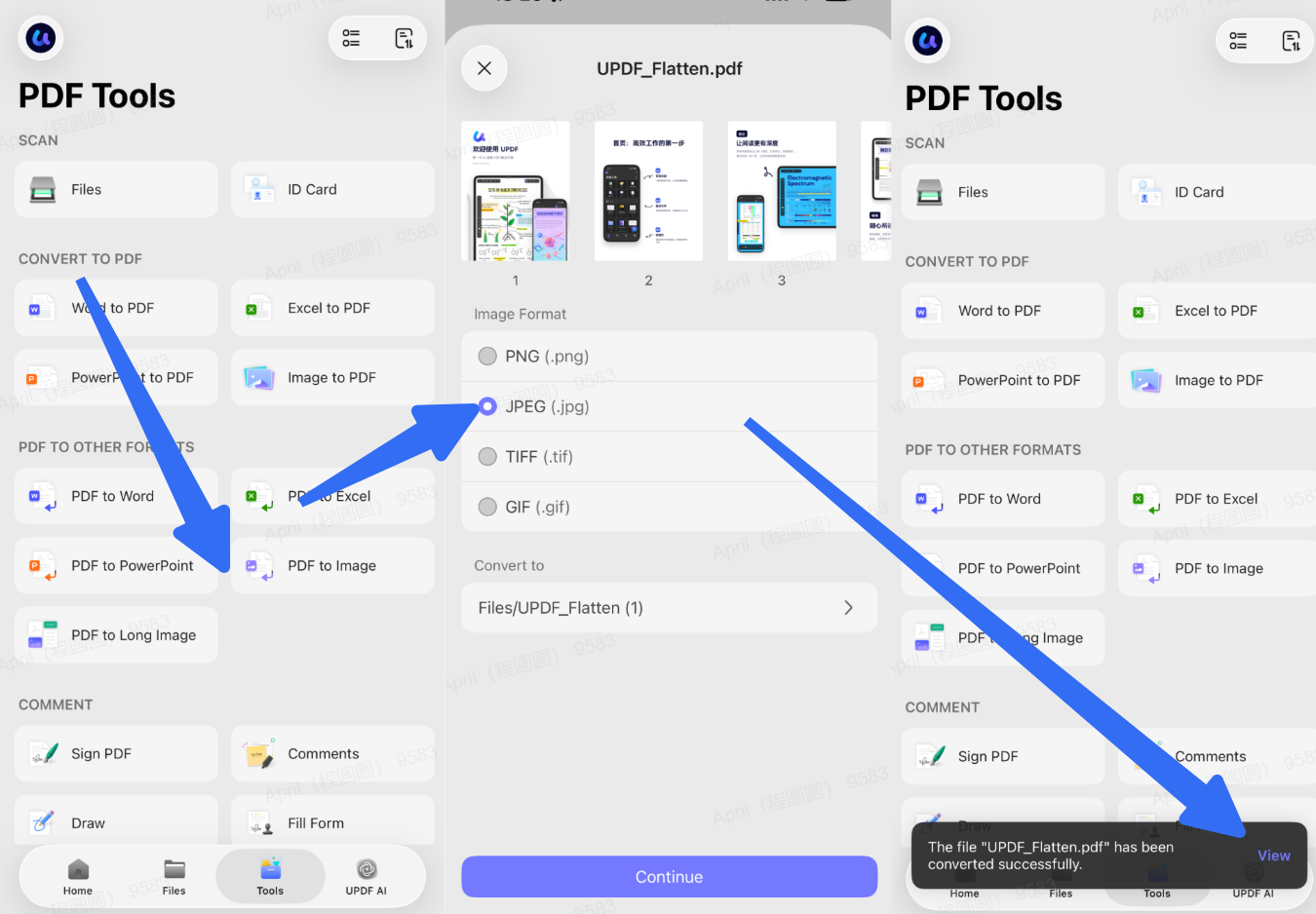The image size is (1316, 914).
Task: Choose PDF to Image in right panel
Action: 1217,568
